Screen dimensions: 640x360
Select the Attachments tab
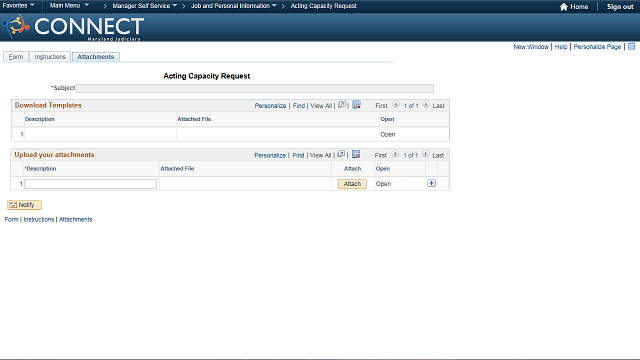pyautogui.click(x=96, y=57)
